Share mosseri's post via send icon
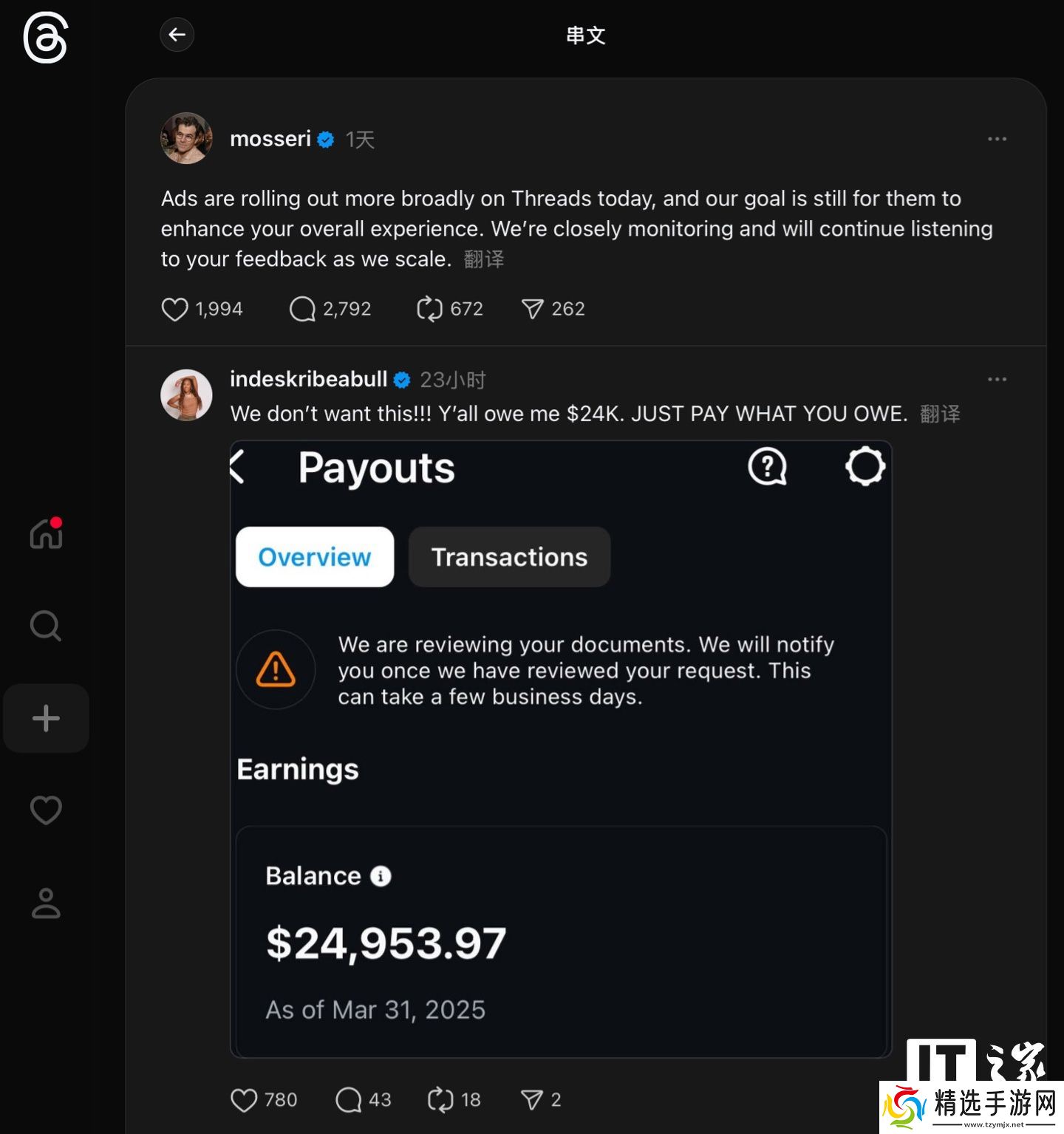This screenshot has height=1134, width=1064. 532,309
